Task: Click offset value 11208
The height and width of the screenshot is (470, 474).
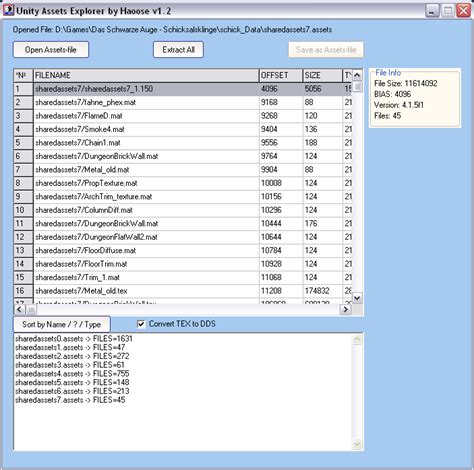Action: pyautogui.click(x=271, y=291)
